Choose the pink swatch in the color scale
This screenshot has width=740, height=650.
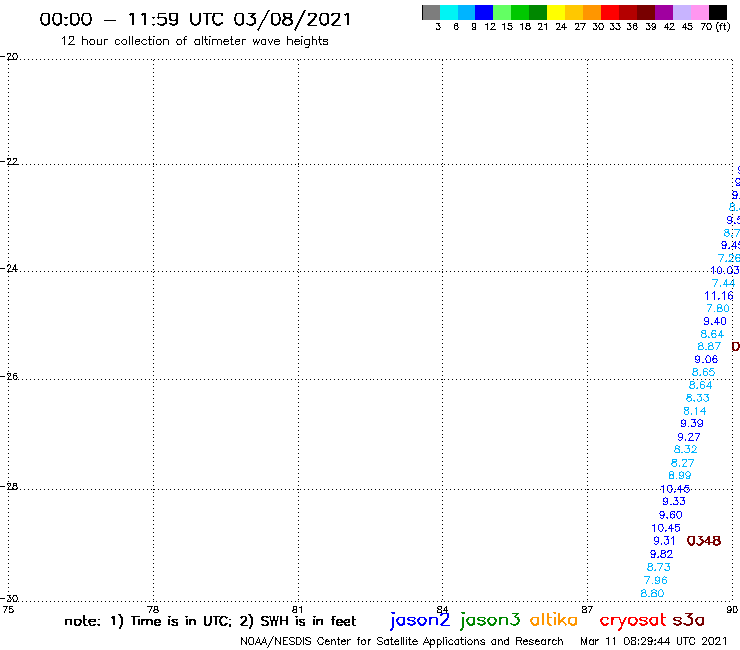click(x=699, y=12)
